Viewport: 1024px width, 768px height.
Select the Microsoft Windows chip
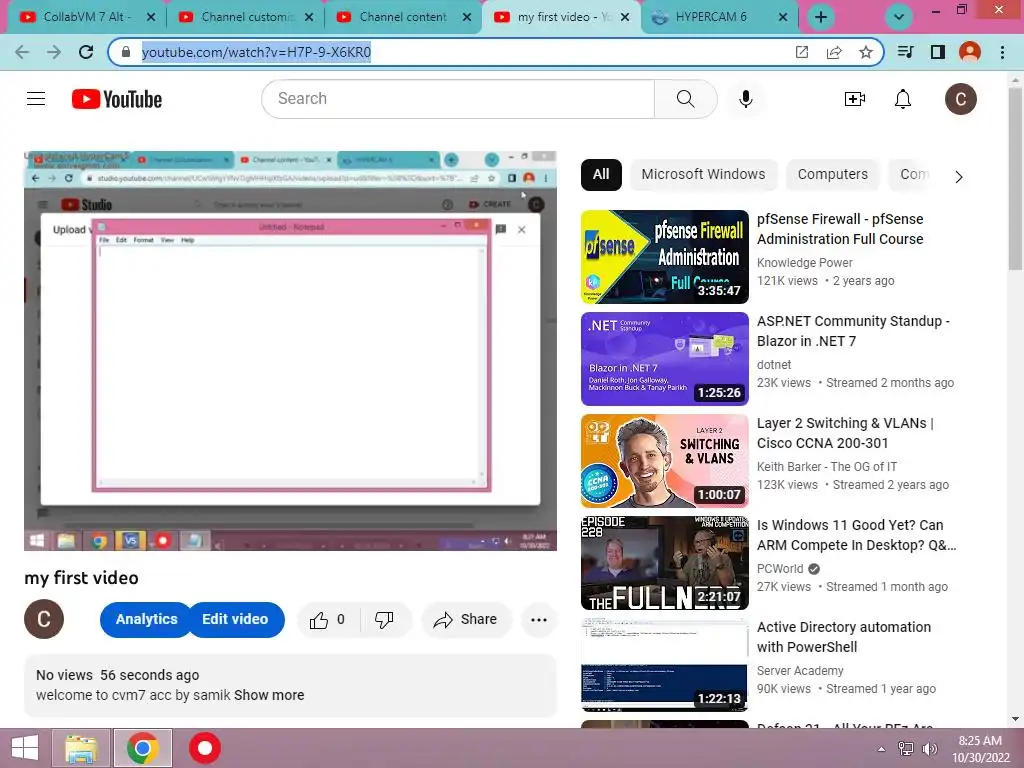point(703,174)
